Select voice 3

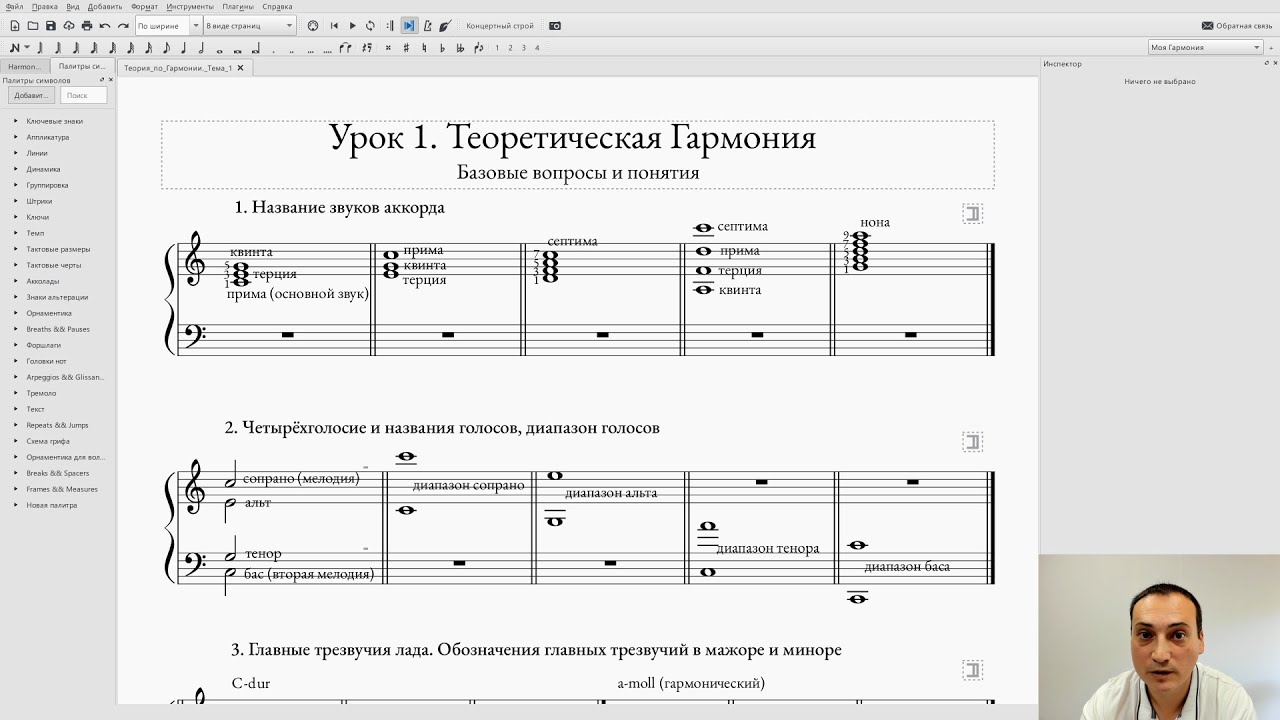[523, 47]
